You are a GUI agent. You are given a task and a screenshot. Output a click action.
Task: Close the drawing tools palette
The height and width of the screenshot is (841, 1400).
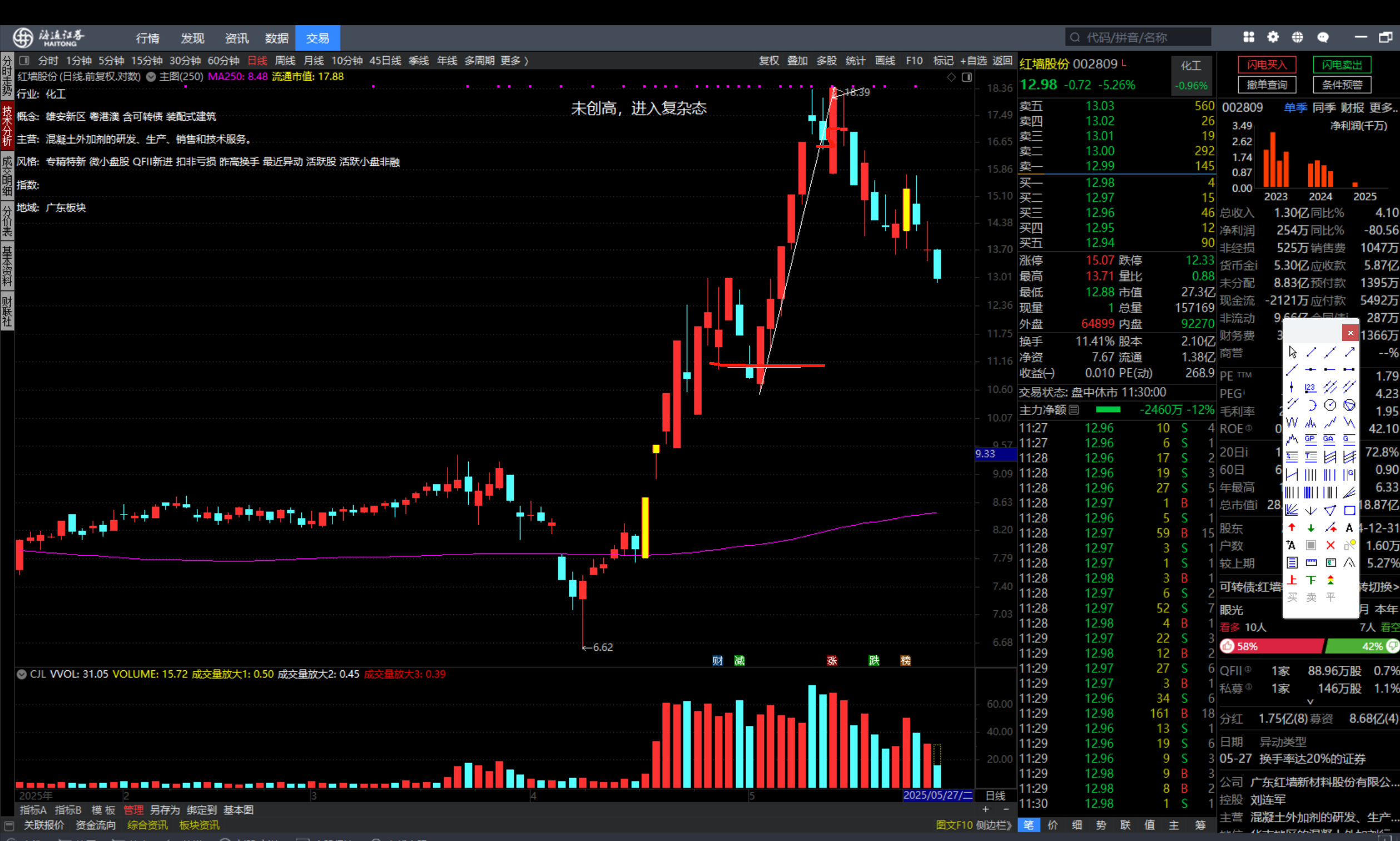point(1350,333)
